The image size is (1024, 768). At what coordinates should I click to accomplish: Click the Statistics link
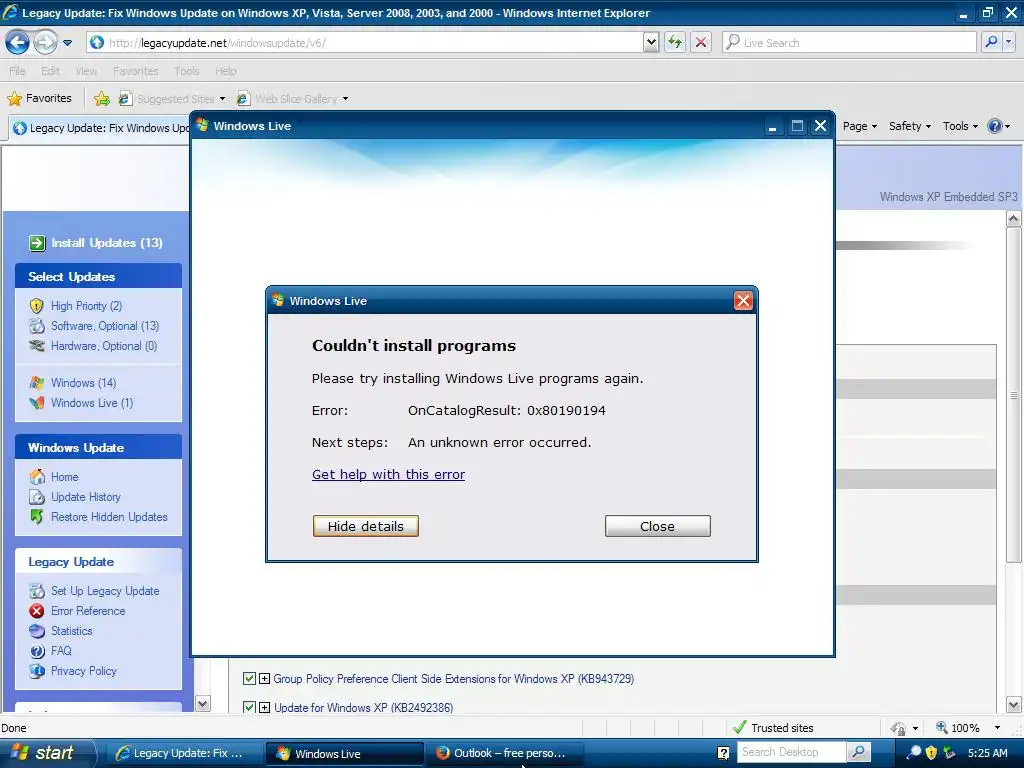pyautogui.click(x=72, y=631)
